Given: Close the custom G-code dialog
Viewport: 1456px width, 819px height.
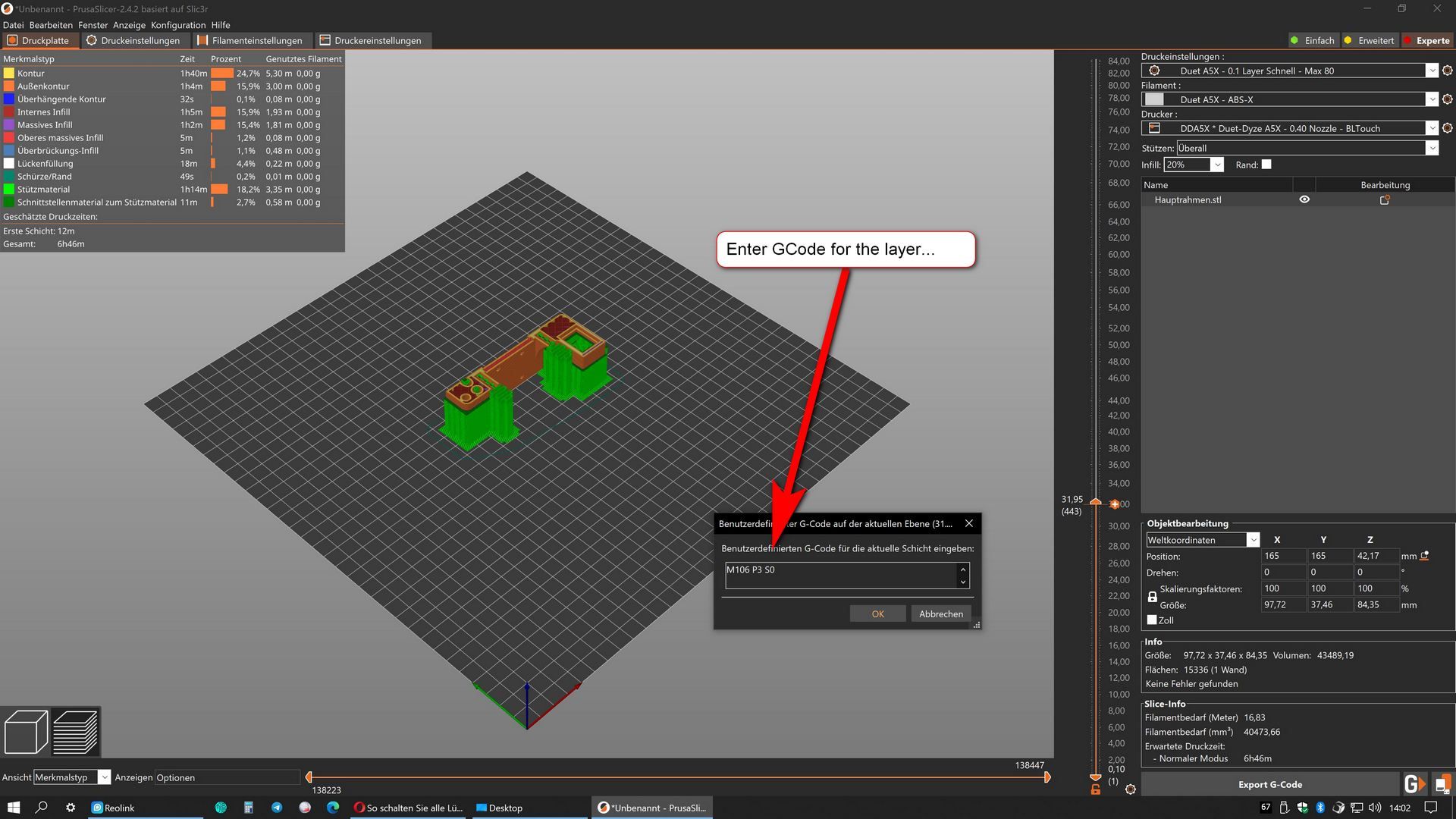Looking at the screenshot, I should point(968,523).
